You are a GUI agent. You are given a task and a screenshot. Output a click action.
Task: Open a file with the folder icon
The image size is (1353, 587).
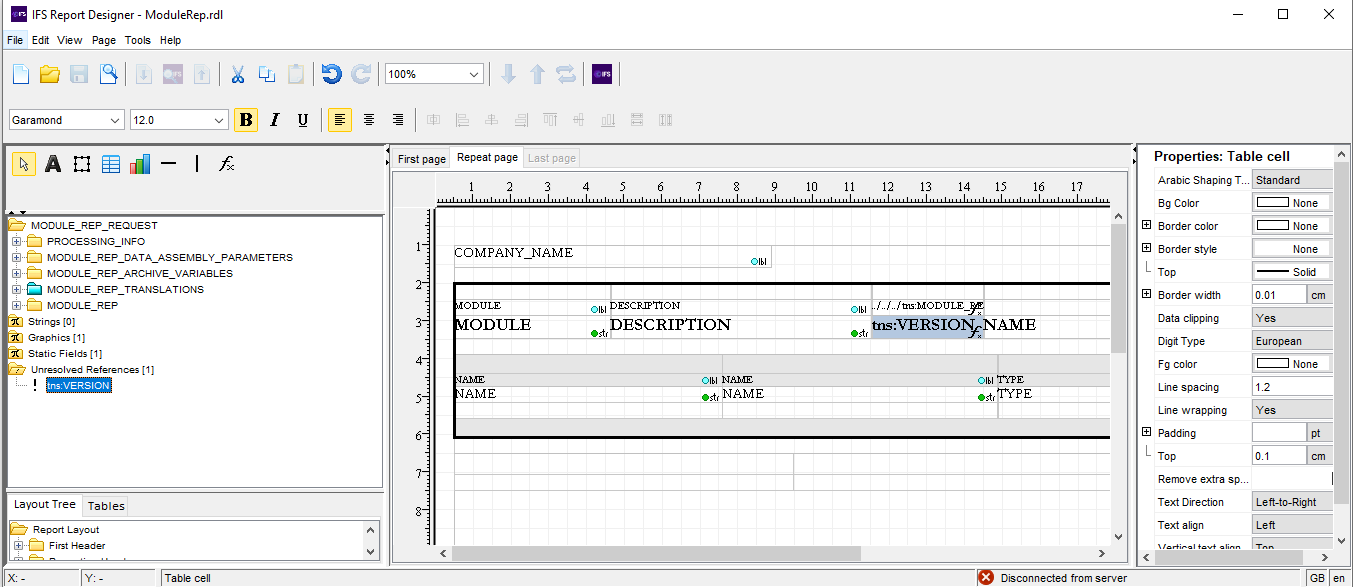[x=50, y=74]
